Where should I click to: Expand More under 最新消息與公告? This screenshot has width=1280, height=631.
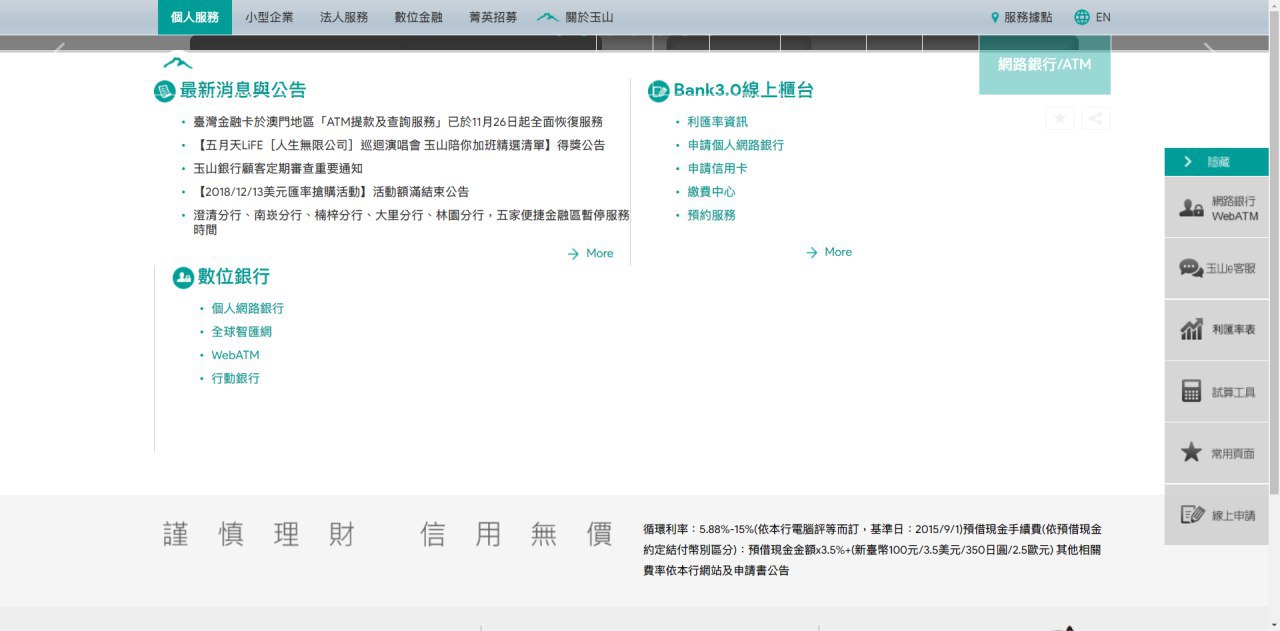pos(590,254)
